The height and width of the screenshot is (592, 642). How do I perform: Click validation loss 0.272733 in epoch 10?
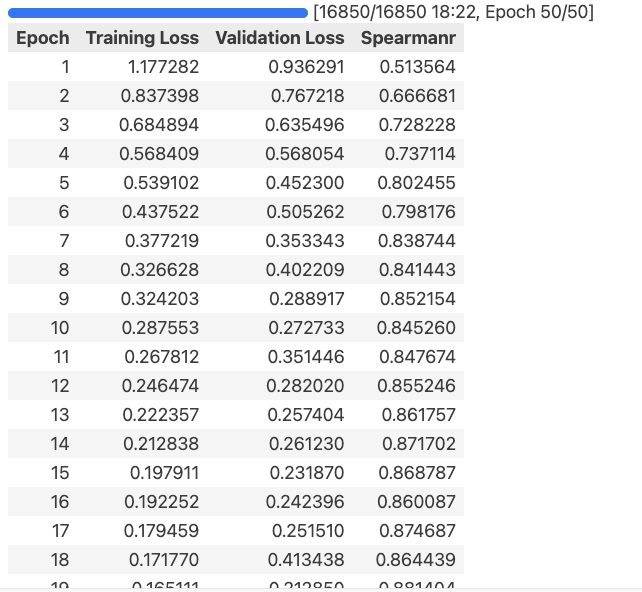click(306, 328)
